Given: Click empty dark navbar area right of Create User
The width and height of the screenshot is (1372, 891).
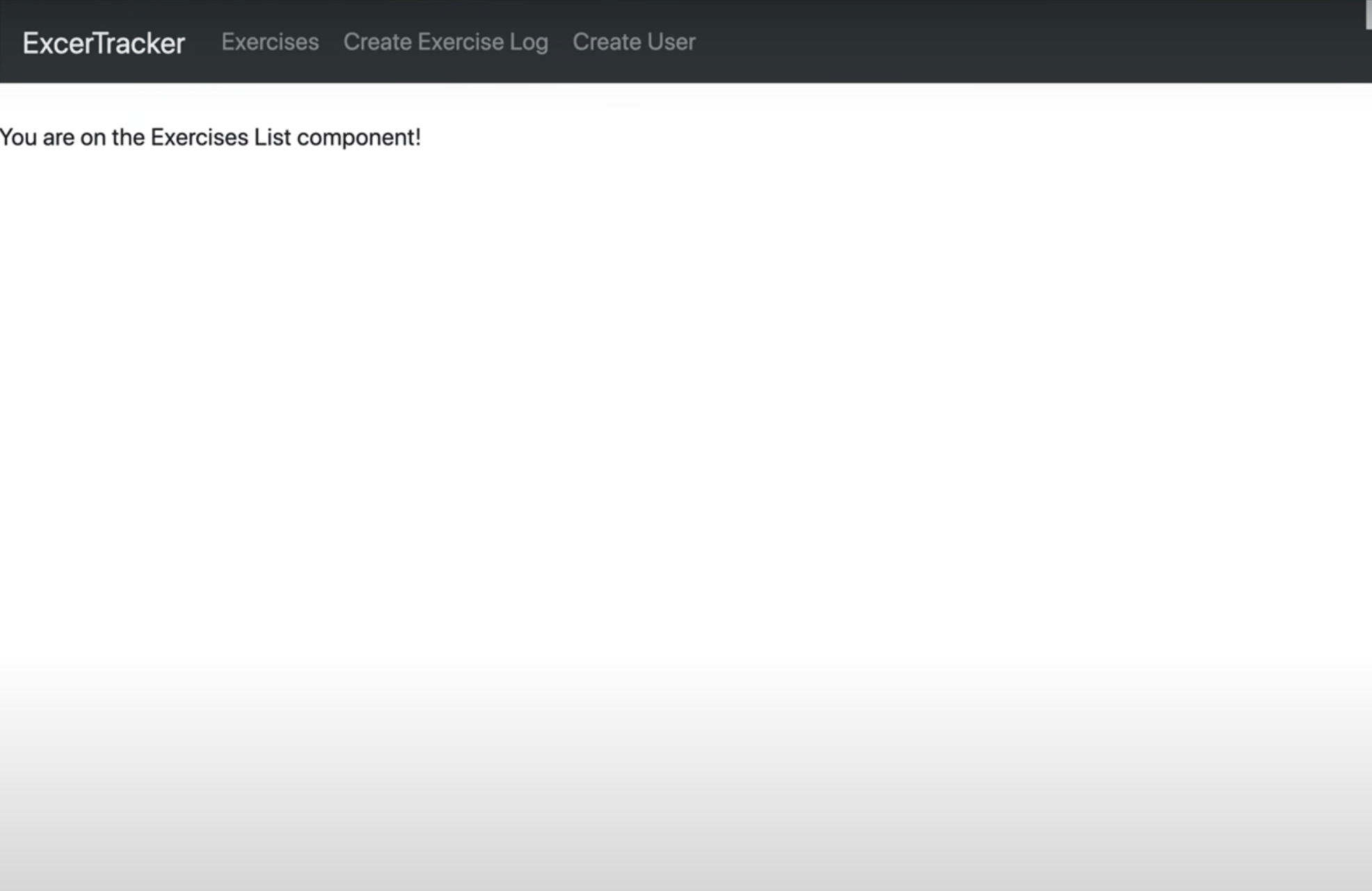Looking at the screenshot, I should click(1009, 42).
